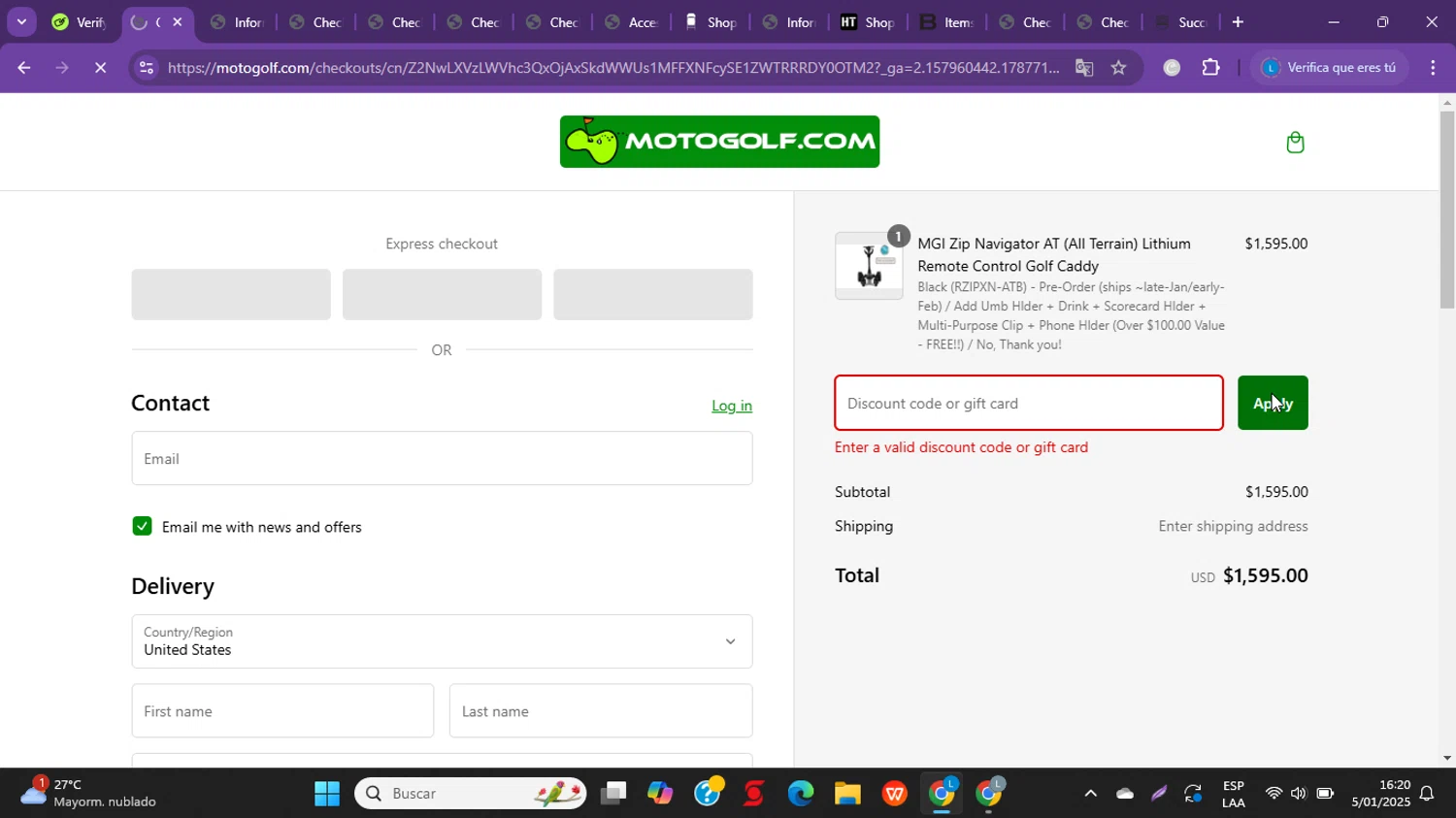Open WPS Office from the taskbar
Screen dimensions: 1456x818
[894, 794]
